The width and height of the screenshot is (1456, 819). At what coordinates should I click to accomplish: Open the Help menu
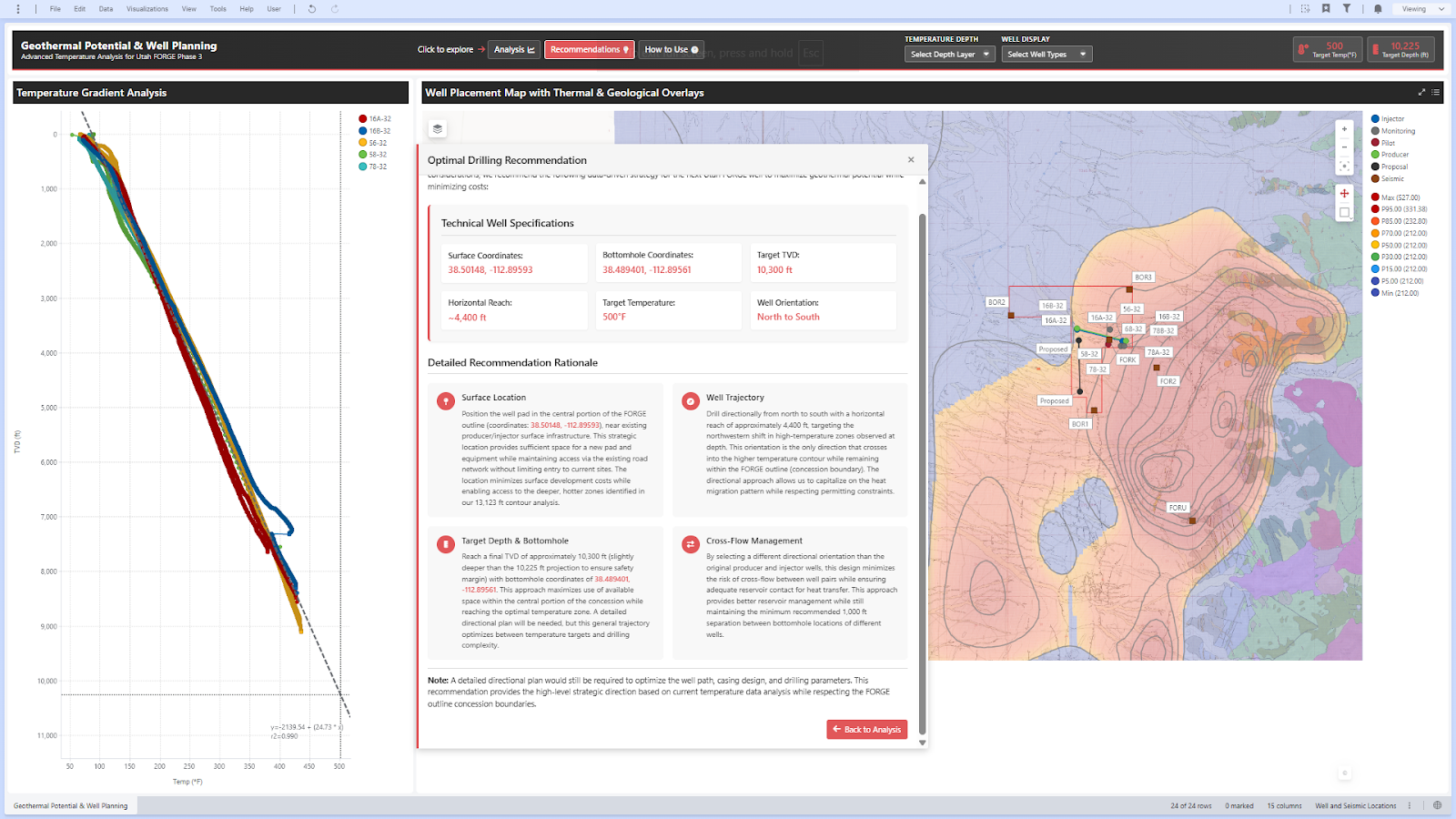(x=247, y=9)
